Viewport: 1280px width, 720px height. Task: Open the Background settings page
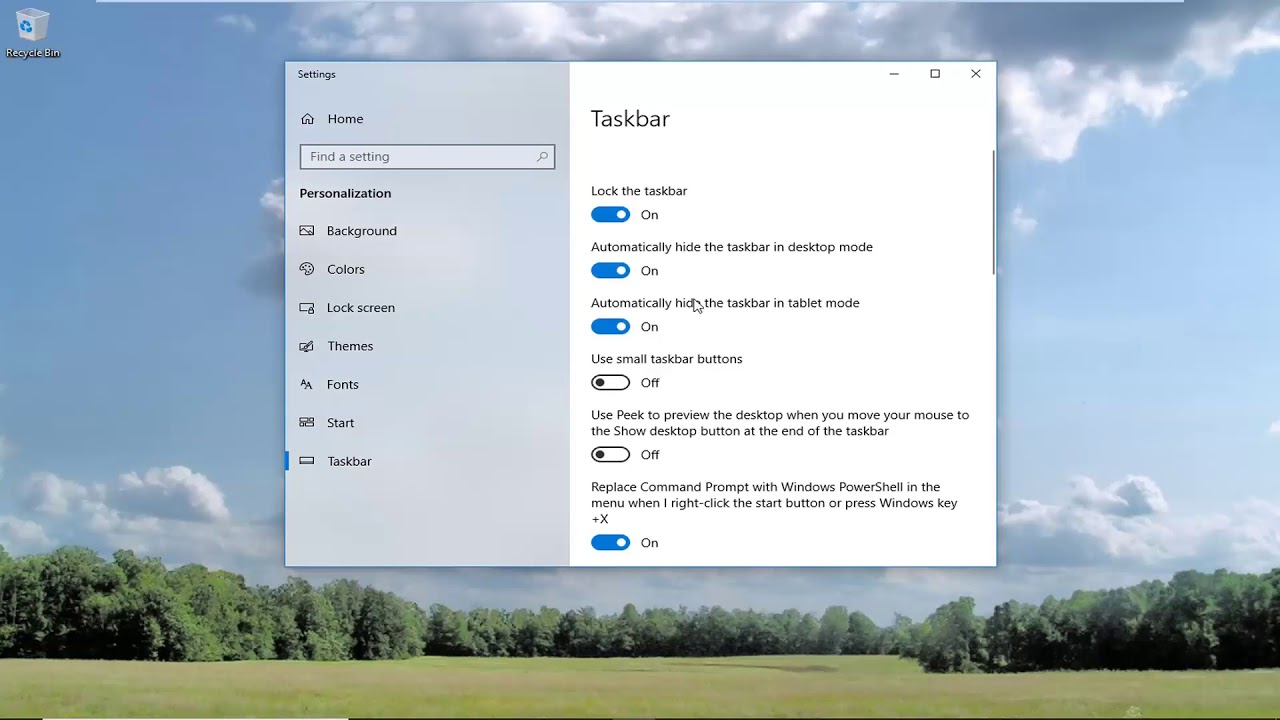pos(427,231)
